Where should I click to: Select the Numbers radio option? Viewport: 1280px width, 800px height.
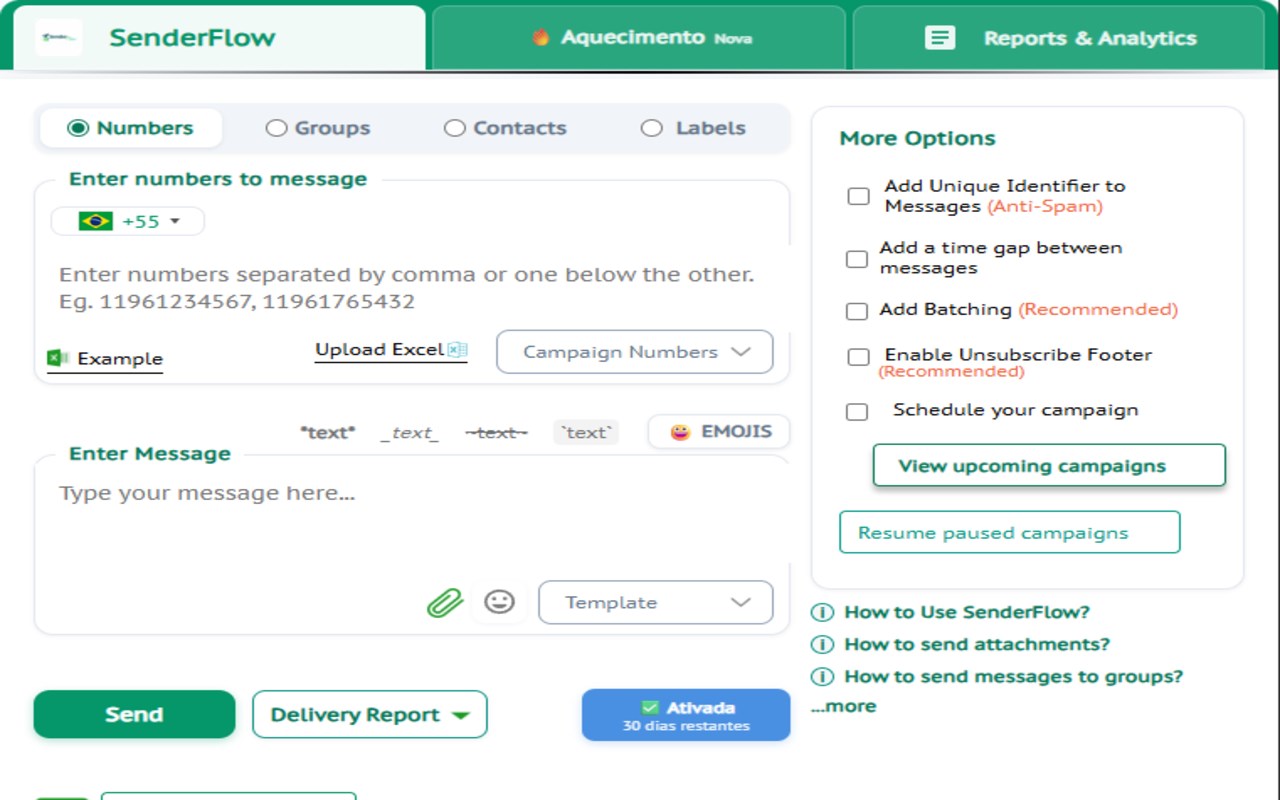pos(78,128)
